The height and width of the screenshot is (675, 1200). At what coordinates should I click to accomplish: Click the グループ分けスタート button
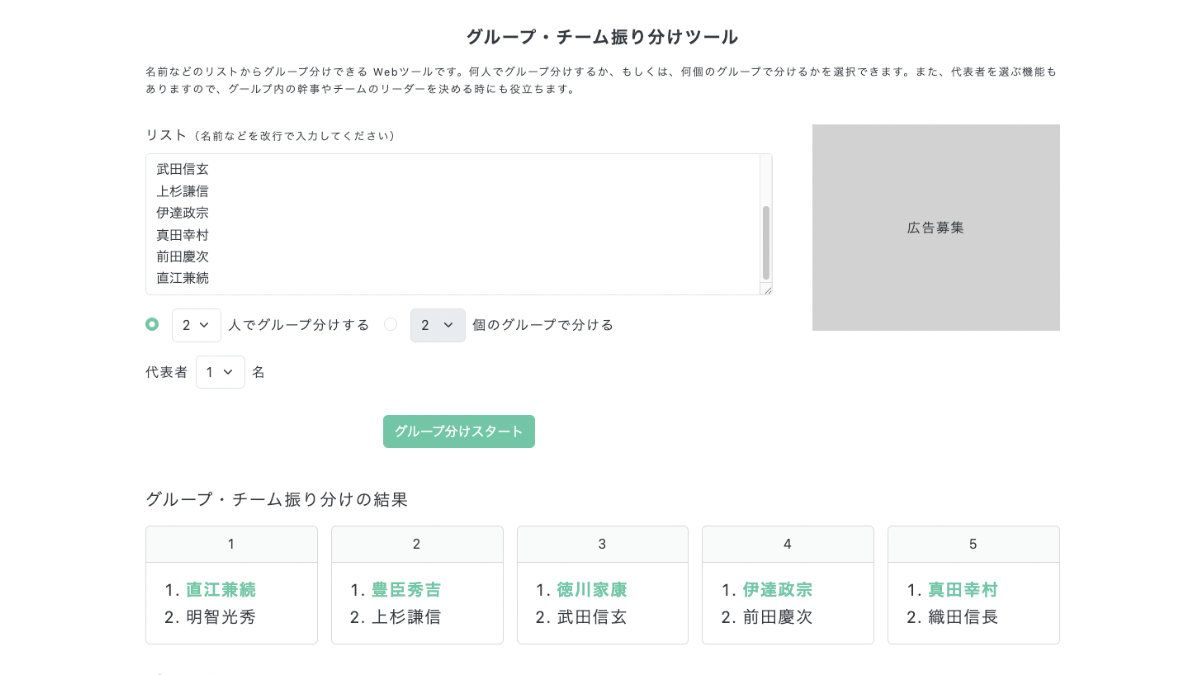[x=458, y=432]
